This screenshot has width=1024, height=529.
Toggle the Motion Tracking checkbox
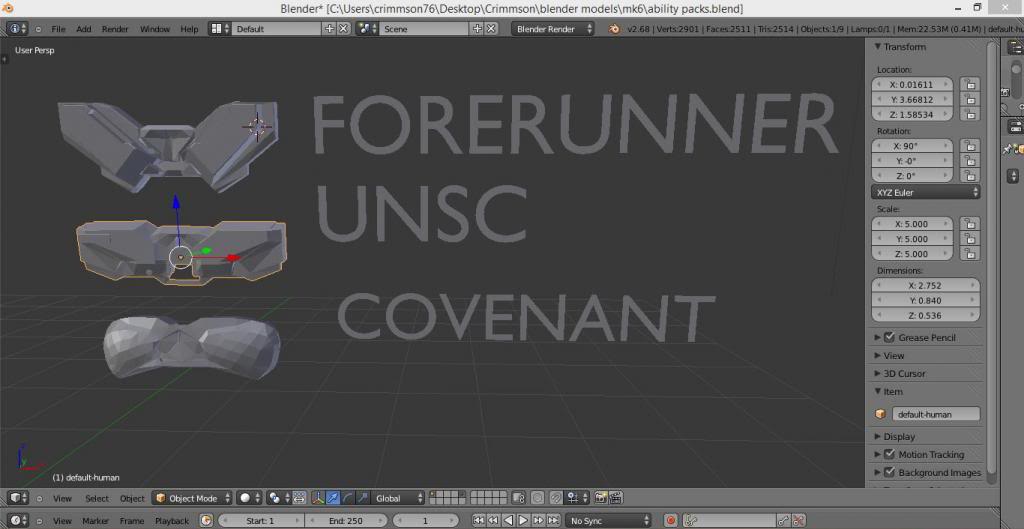coord(889,454)
